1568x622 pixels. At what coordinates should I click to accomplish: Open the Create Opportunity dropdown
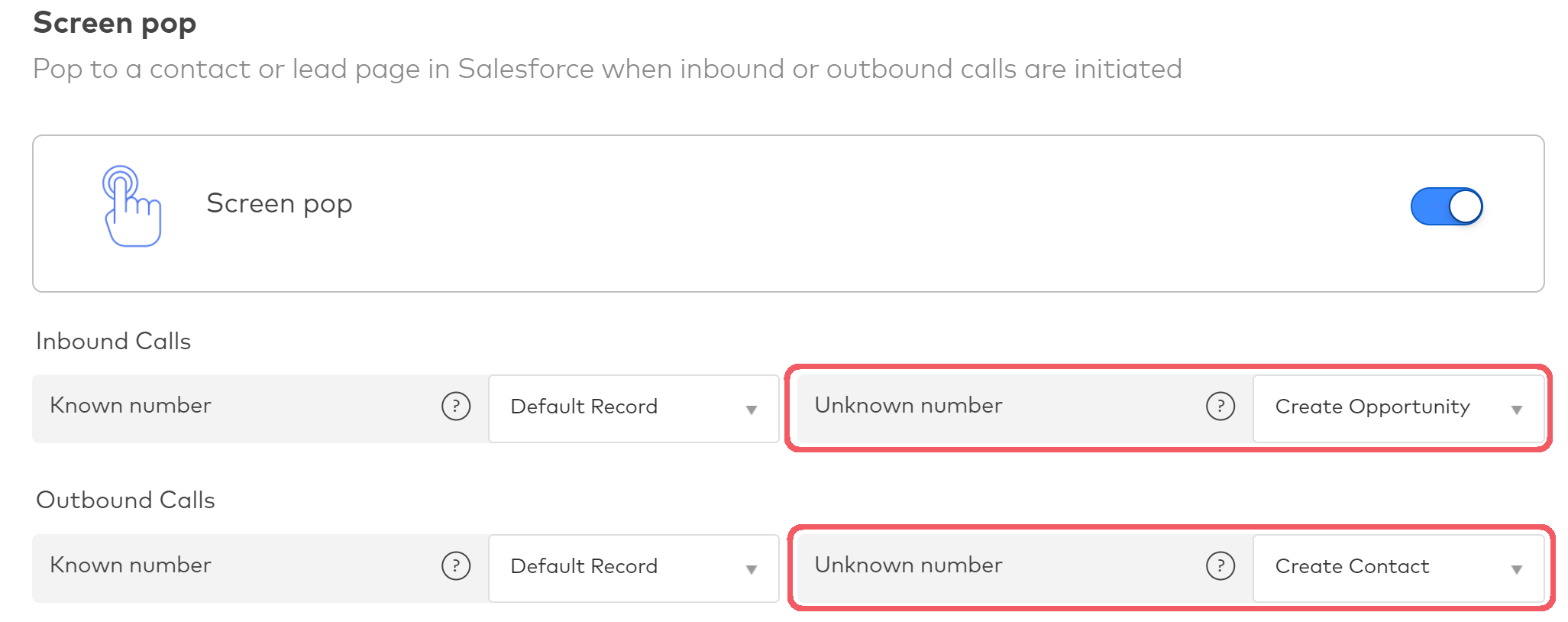tap(1398, 408)
